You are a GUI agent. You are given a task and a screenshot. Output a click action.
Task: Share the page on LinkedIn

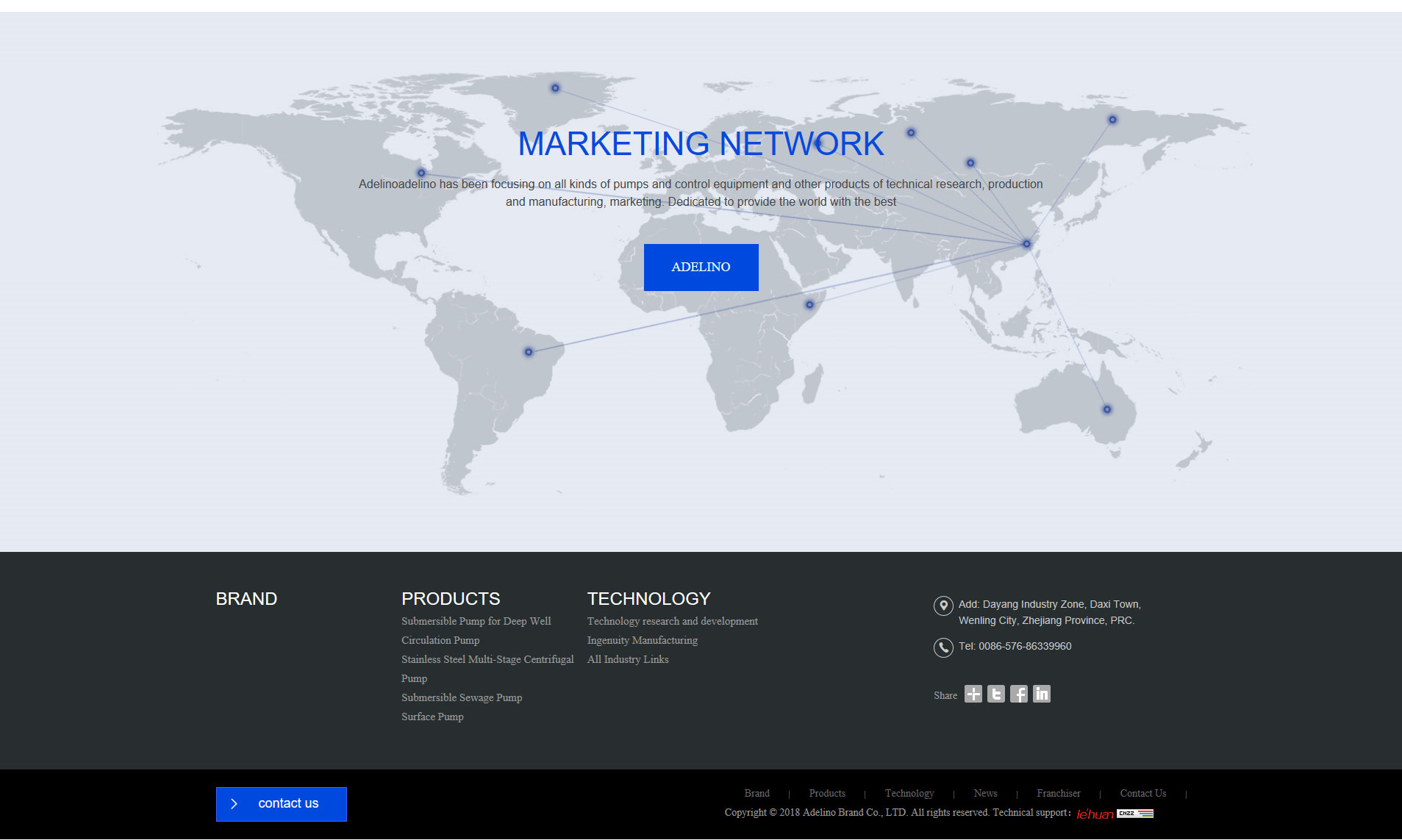[x=1041, y=694]
